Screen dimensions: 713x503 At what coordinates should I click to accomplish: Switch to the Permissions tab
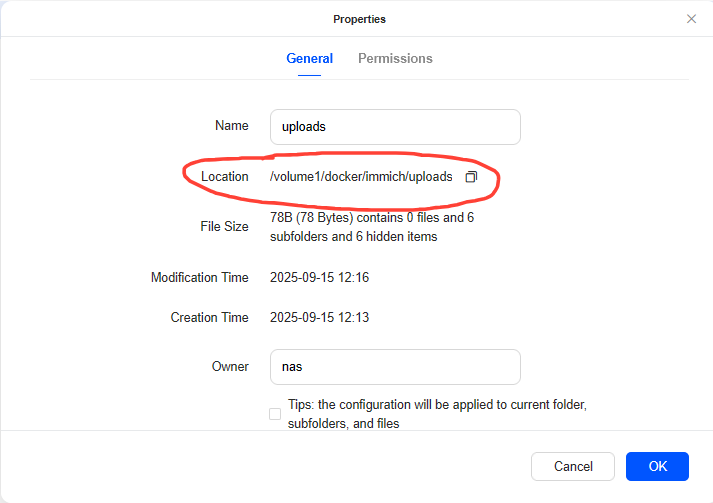click(395, 59)
